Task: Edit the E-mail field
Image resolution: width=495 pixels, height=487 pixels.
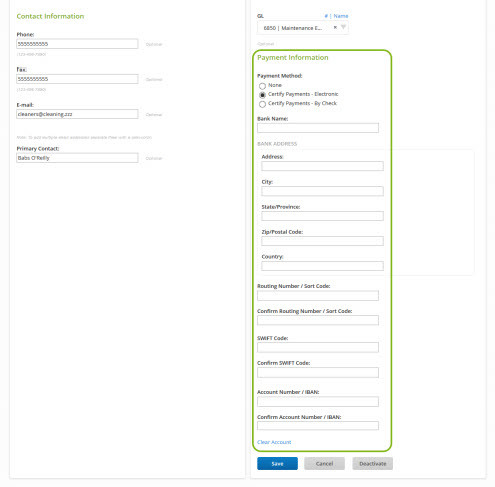Action: click(77, 114)
